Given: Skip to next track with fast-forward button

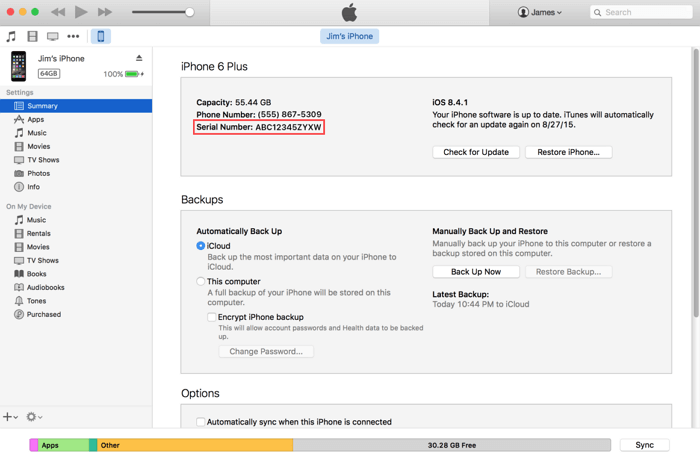Looking at the screenshot, I should point(105,12).
